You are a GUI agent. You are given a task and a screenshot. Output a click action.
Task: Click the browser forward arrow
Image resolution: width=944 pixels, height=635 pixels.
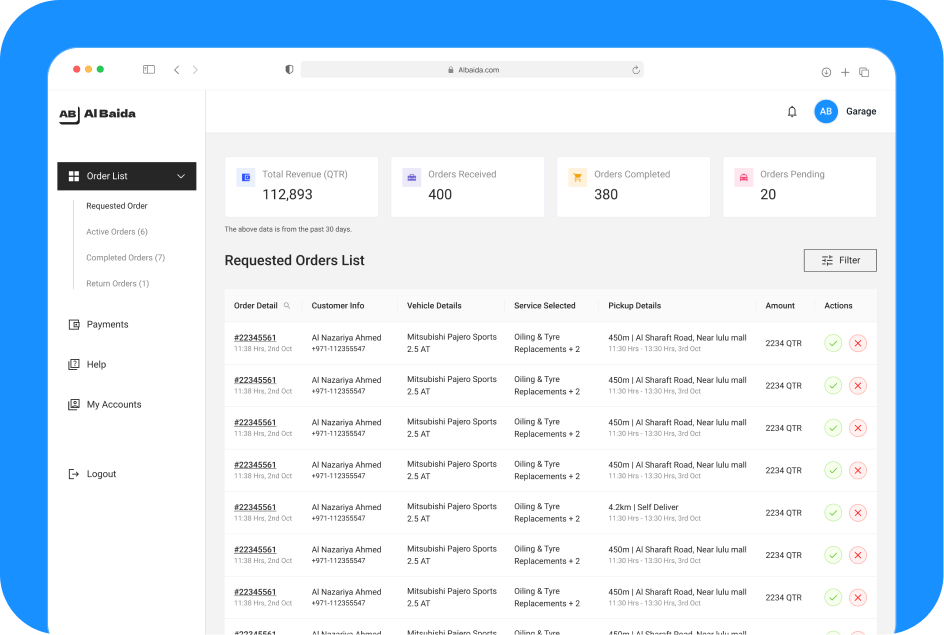[x=195, y=70]
